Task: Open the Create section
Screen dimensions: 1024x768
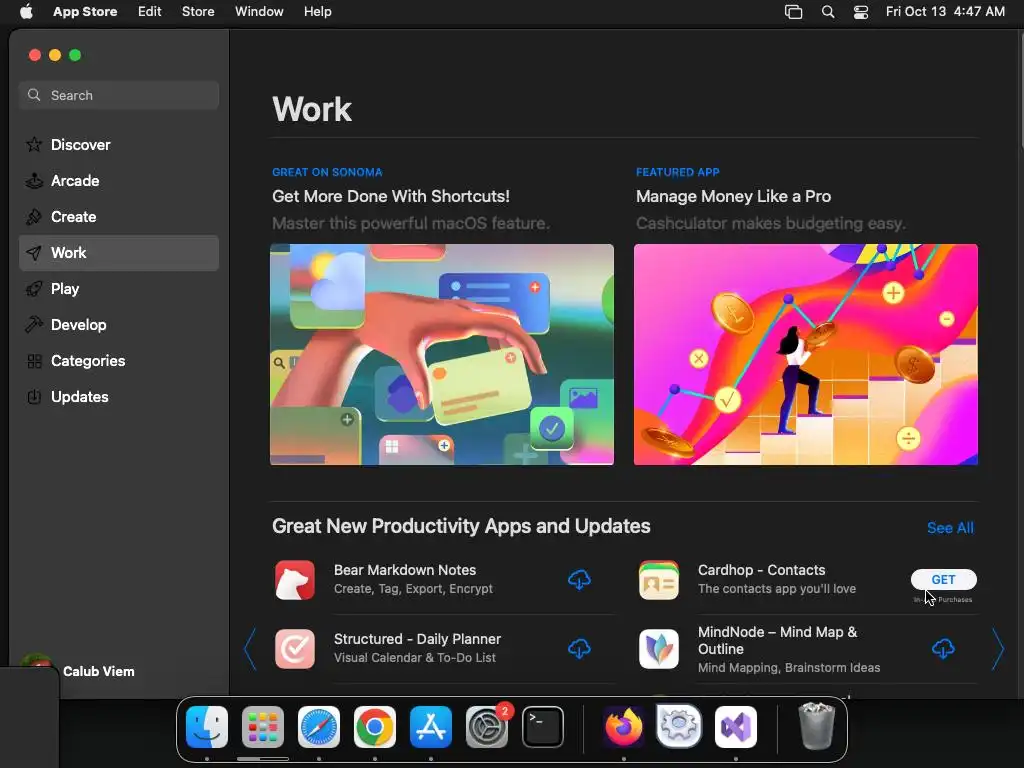Action: pos(119,216)
